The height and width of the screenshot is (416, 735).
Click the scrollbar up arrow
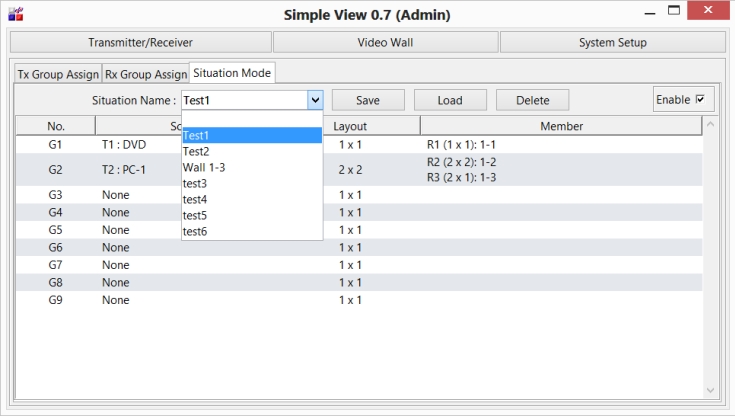(x=710, y=126)
